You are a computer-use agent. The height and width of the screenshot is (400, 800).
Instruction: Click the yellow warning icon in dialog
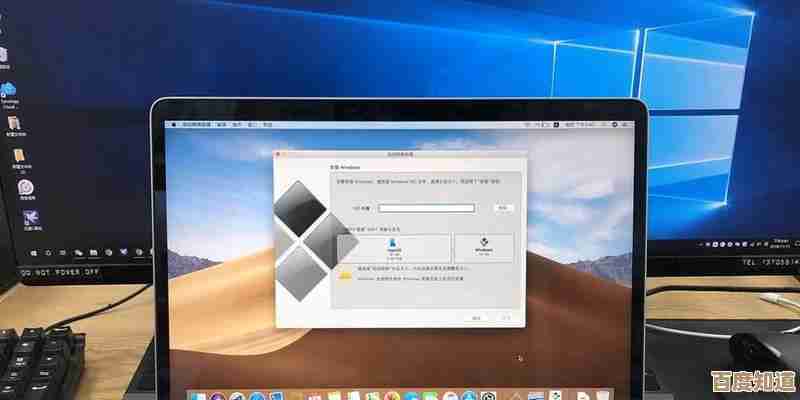345,272
